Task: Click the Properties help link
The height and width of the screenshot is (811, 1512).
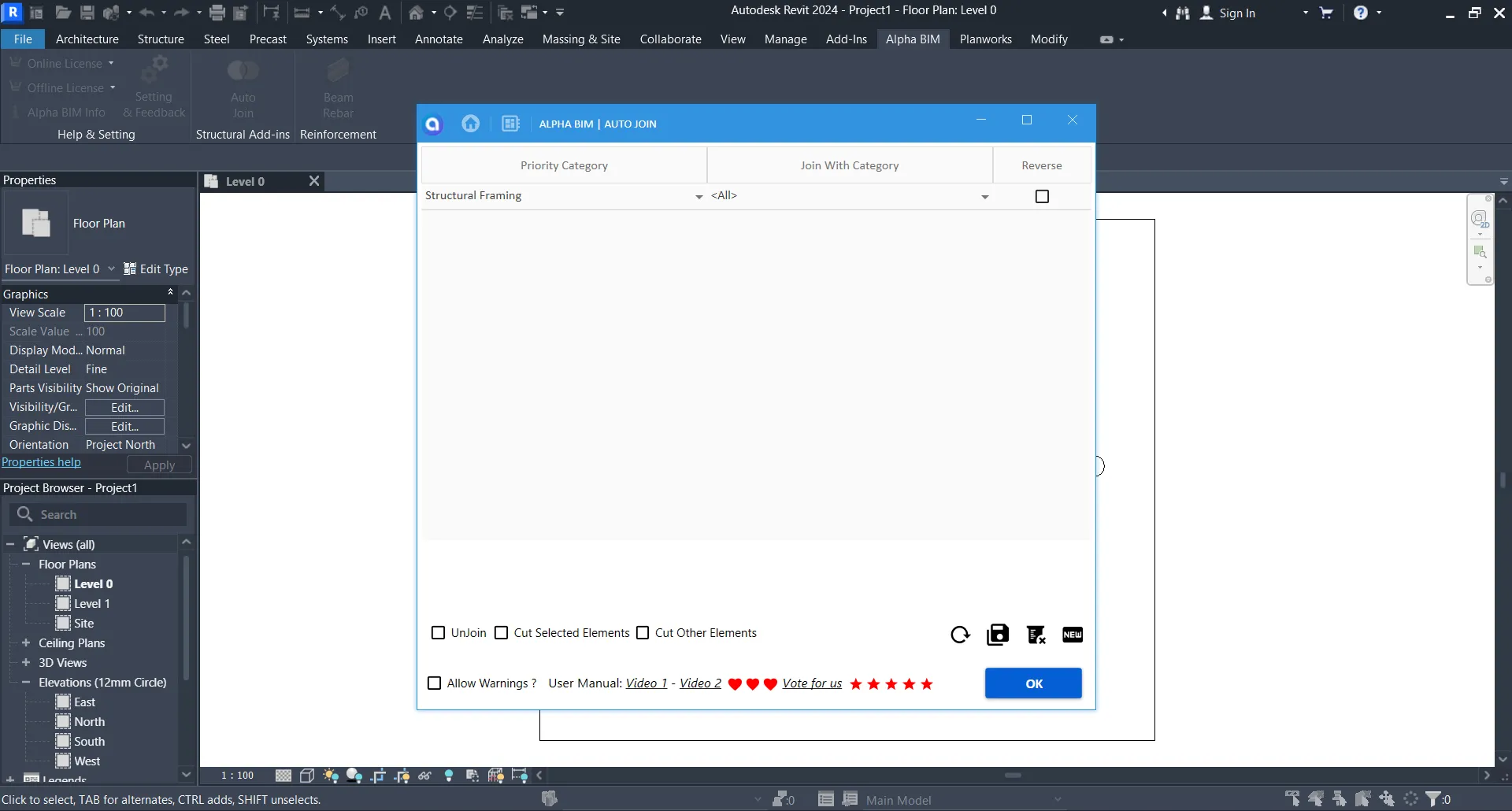Action: coord(41,462)
